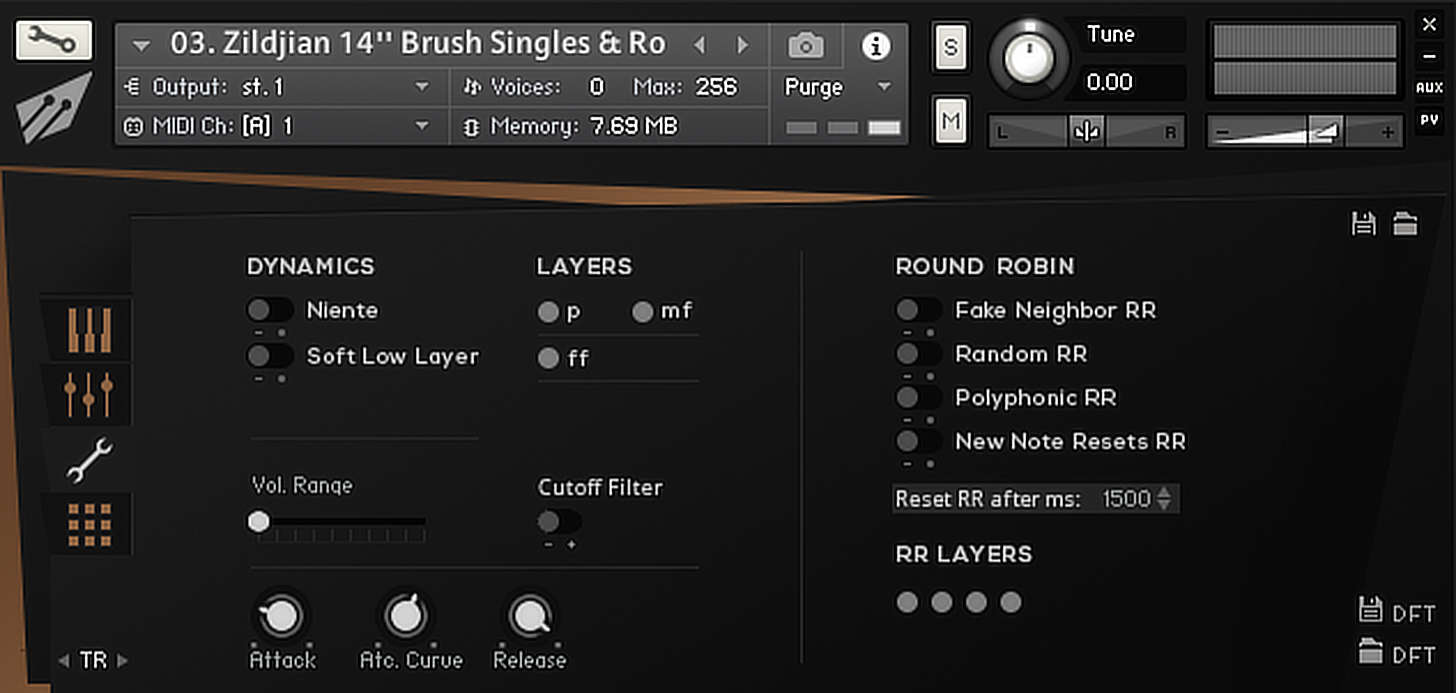1456x693 pixels.
Task: Toggle Random RR switch
Action: [x=918, y=354]
